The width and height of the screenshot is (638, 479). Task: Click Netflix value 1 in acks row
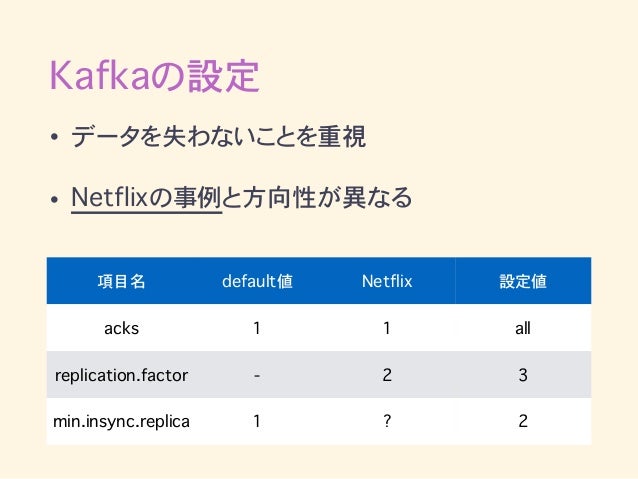(x=387, y=328)
